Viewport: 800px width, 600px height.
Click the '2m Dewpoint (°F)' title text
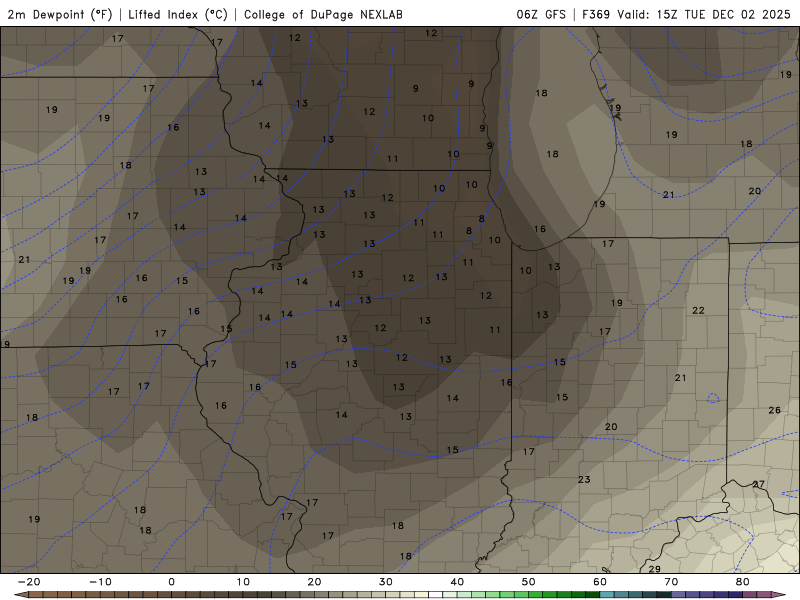pyautogui.click(x=60, y=14)
